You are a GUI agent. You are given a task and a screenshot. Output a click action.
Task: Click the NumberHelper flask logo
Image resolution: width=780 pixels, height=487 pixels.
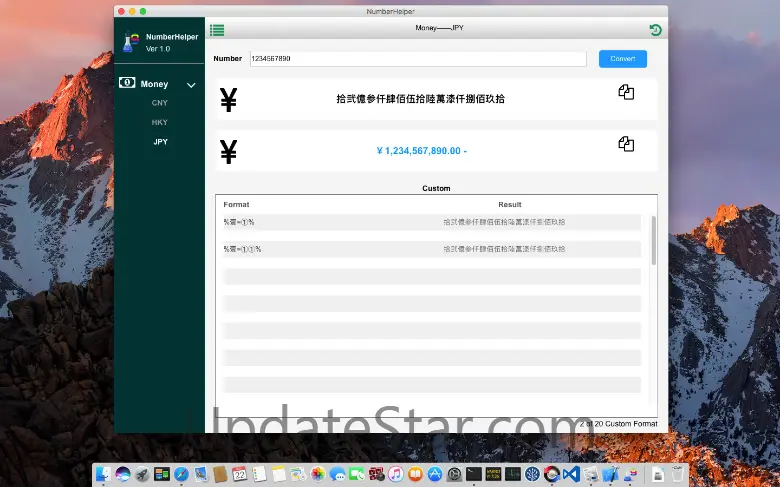click(128, 42)
